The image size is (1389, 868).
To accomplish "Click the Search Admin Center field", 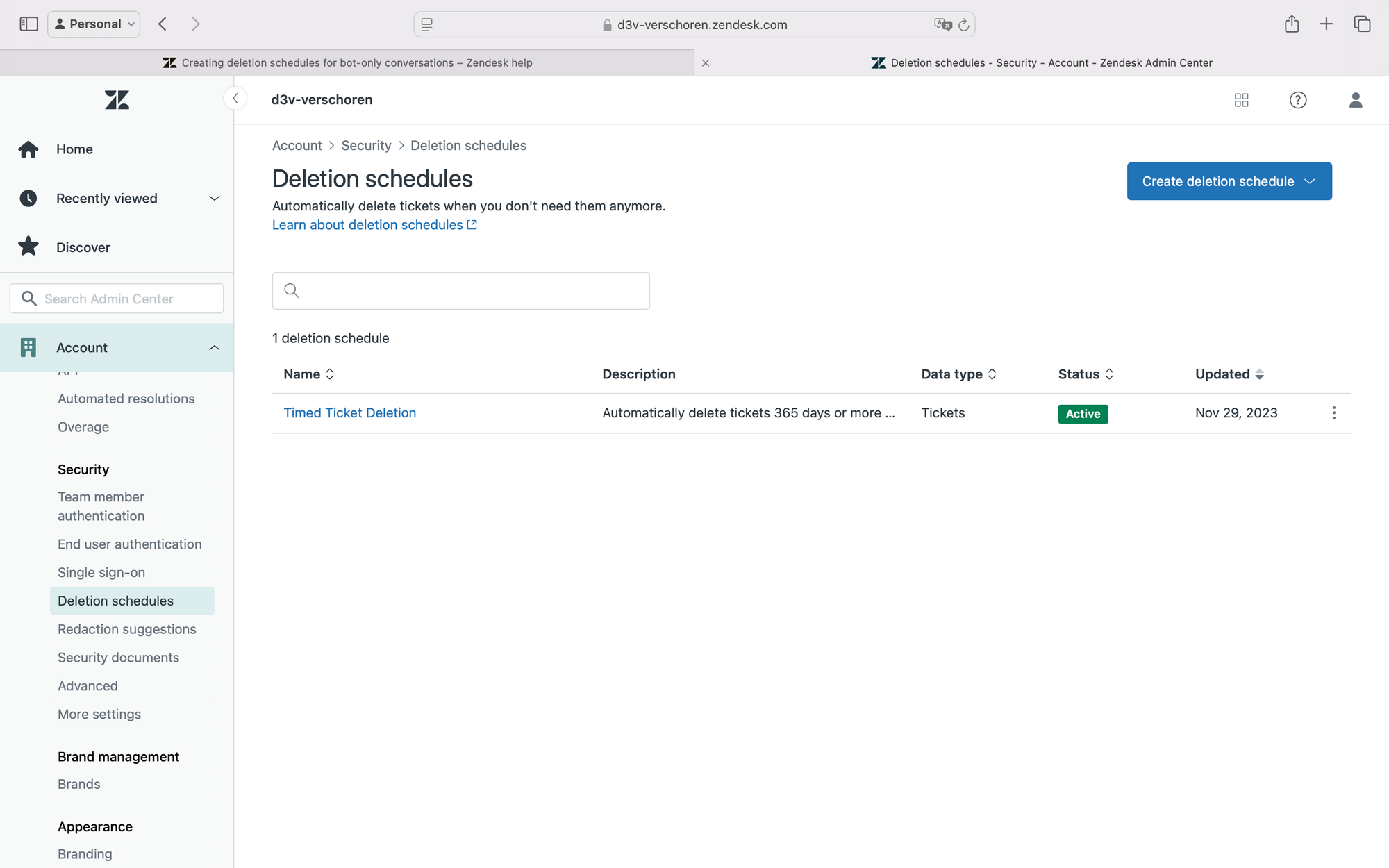I will point(117,299).
